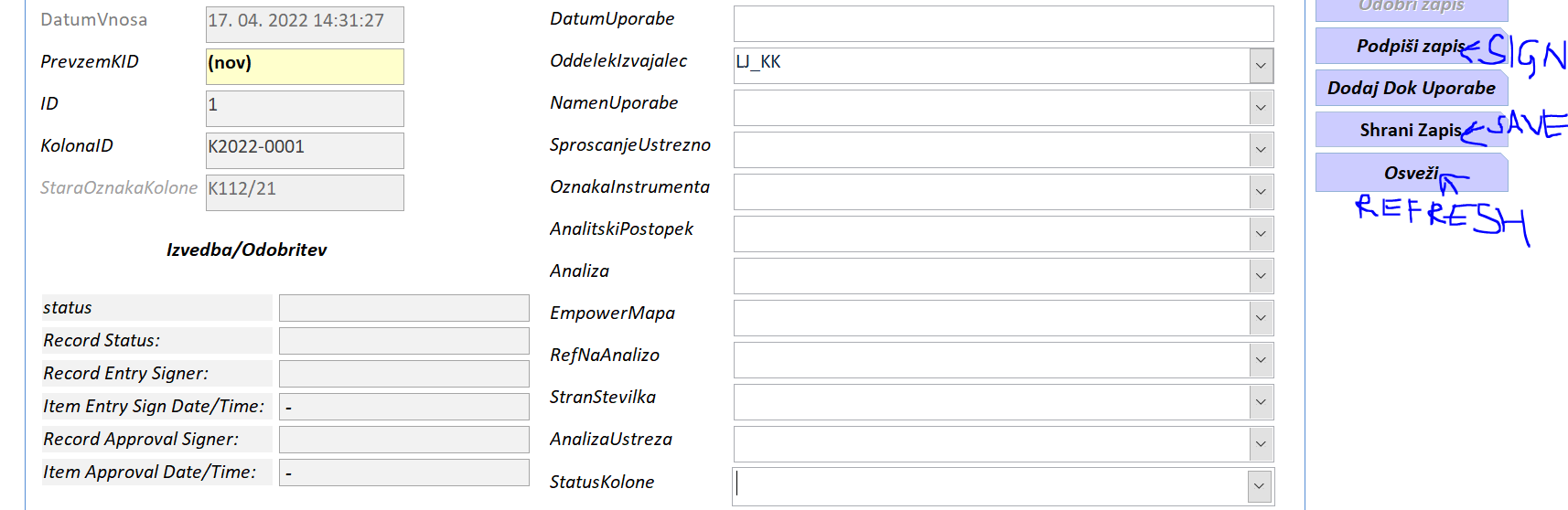1568x510 pixels.
Task: Select the PrevzemKID yellow field
Action: tap(305, 66)
